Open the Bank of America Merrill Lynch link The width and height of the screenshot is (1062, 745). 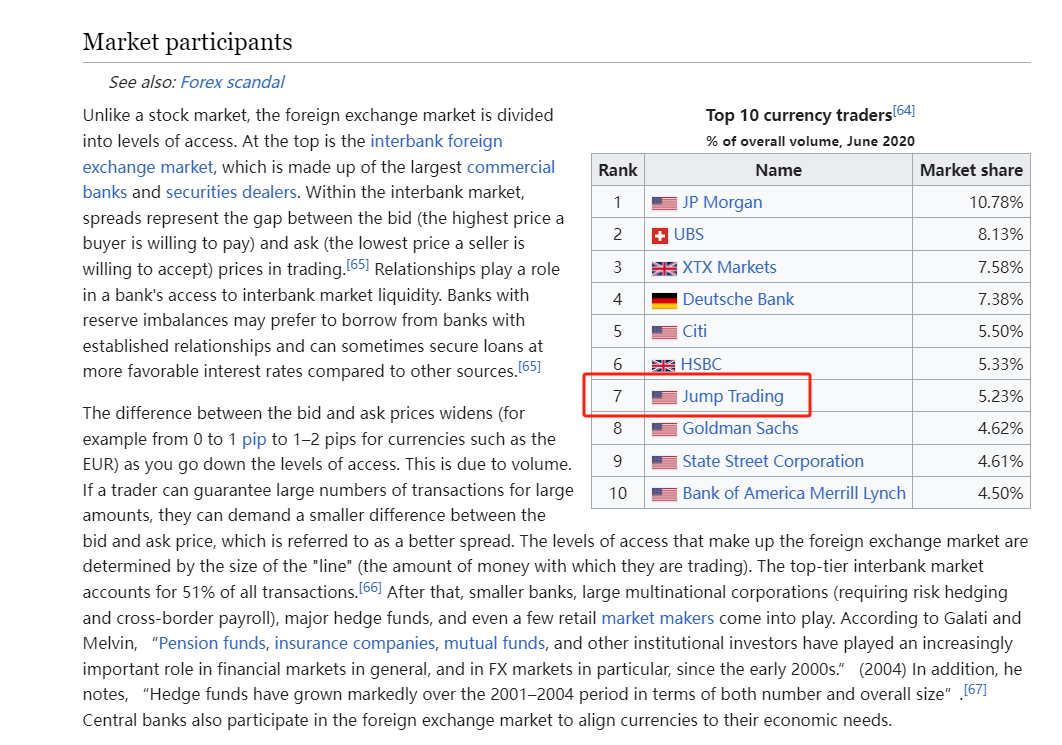[794, 493]
